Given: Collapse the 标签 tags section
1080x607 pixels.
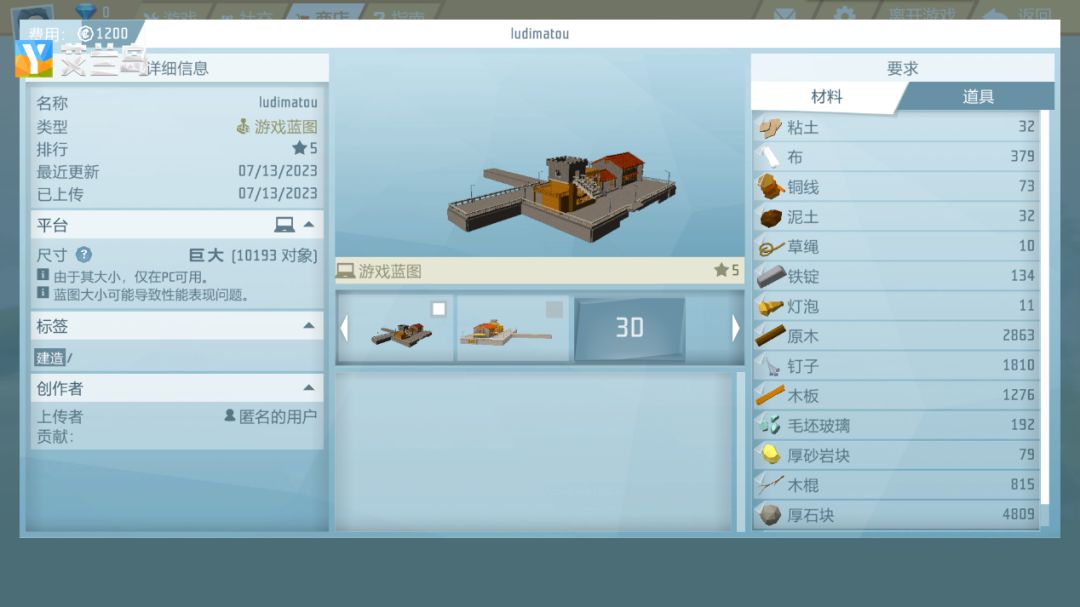Looking at the screenshot, I should point(309,325).
